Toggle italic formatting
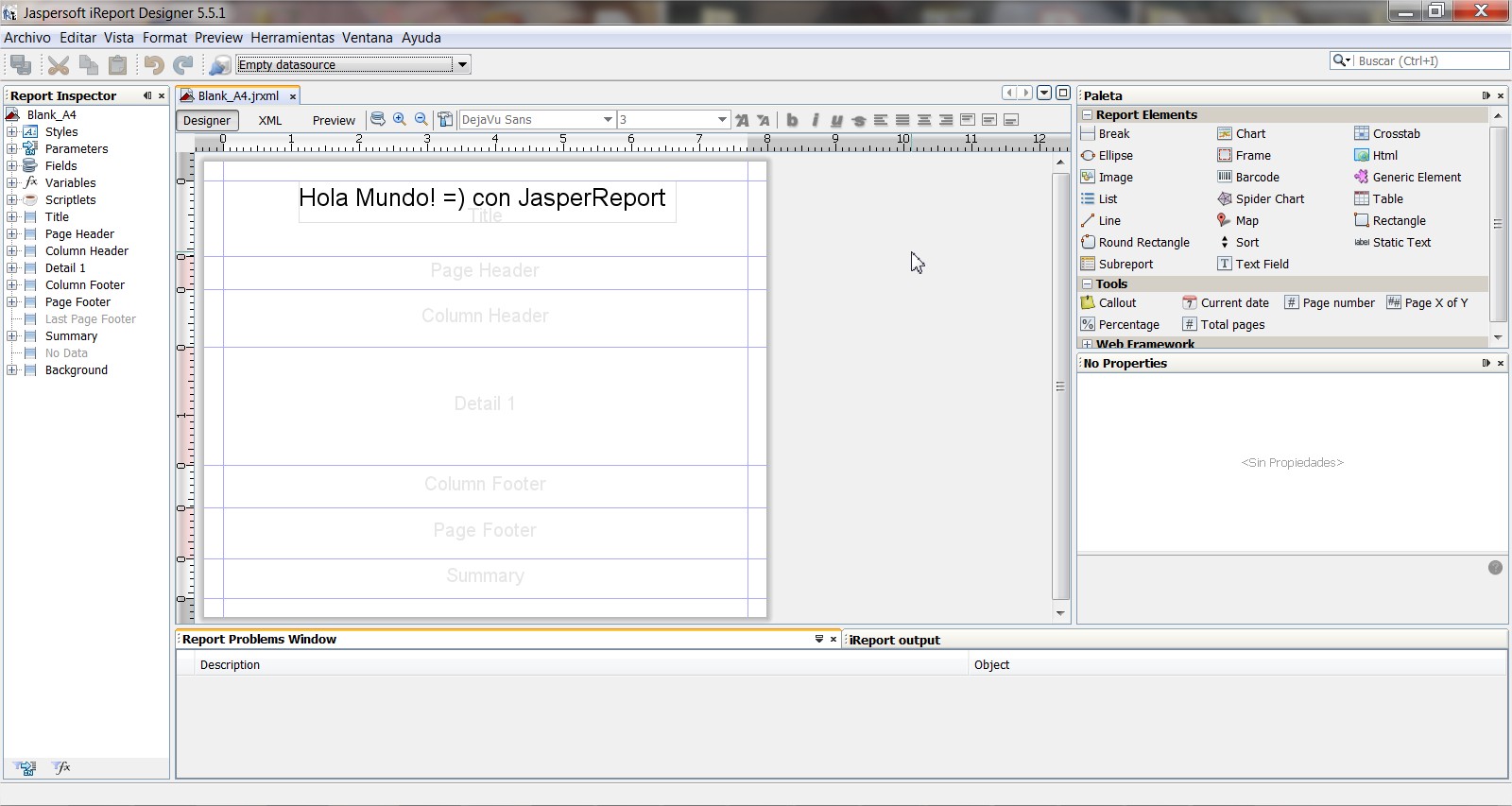1512x806 pixels. tap(815, 120)
